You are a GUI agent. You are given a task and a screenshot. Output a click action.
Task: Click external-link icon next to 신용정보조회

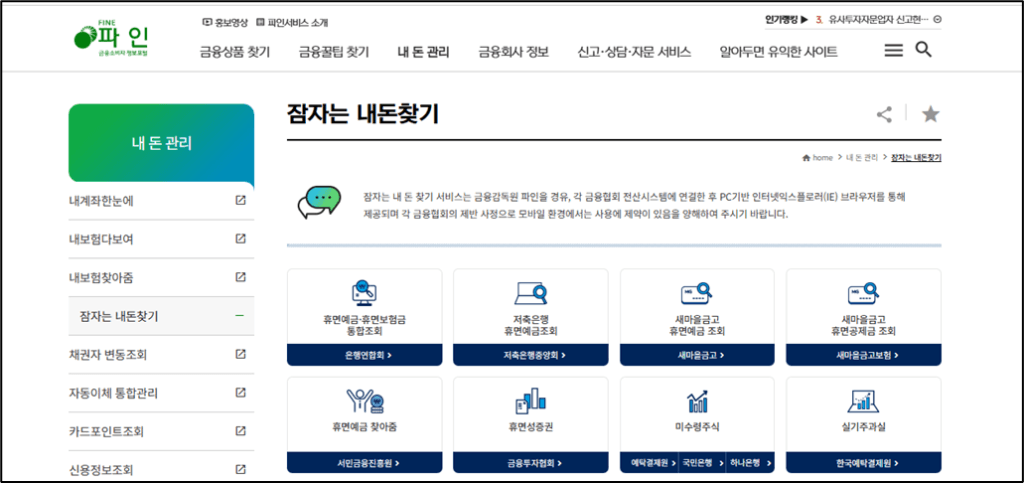240,469
